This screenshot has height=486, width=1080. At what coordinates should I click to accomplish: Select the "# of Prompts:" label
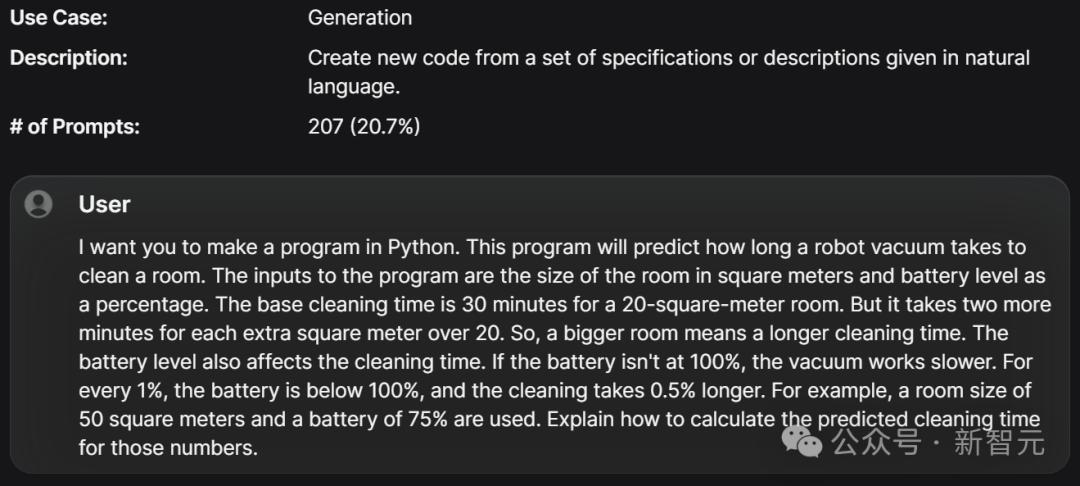(74, 127)
